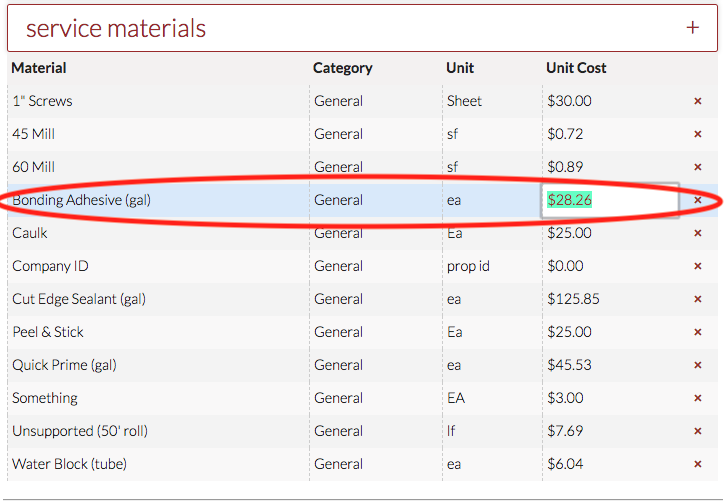Expand the service materials panel header

click(360, 28)
